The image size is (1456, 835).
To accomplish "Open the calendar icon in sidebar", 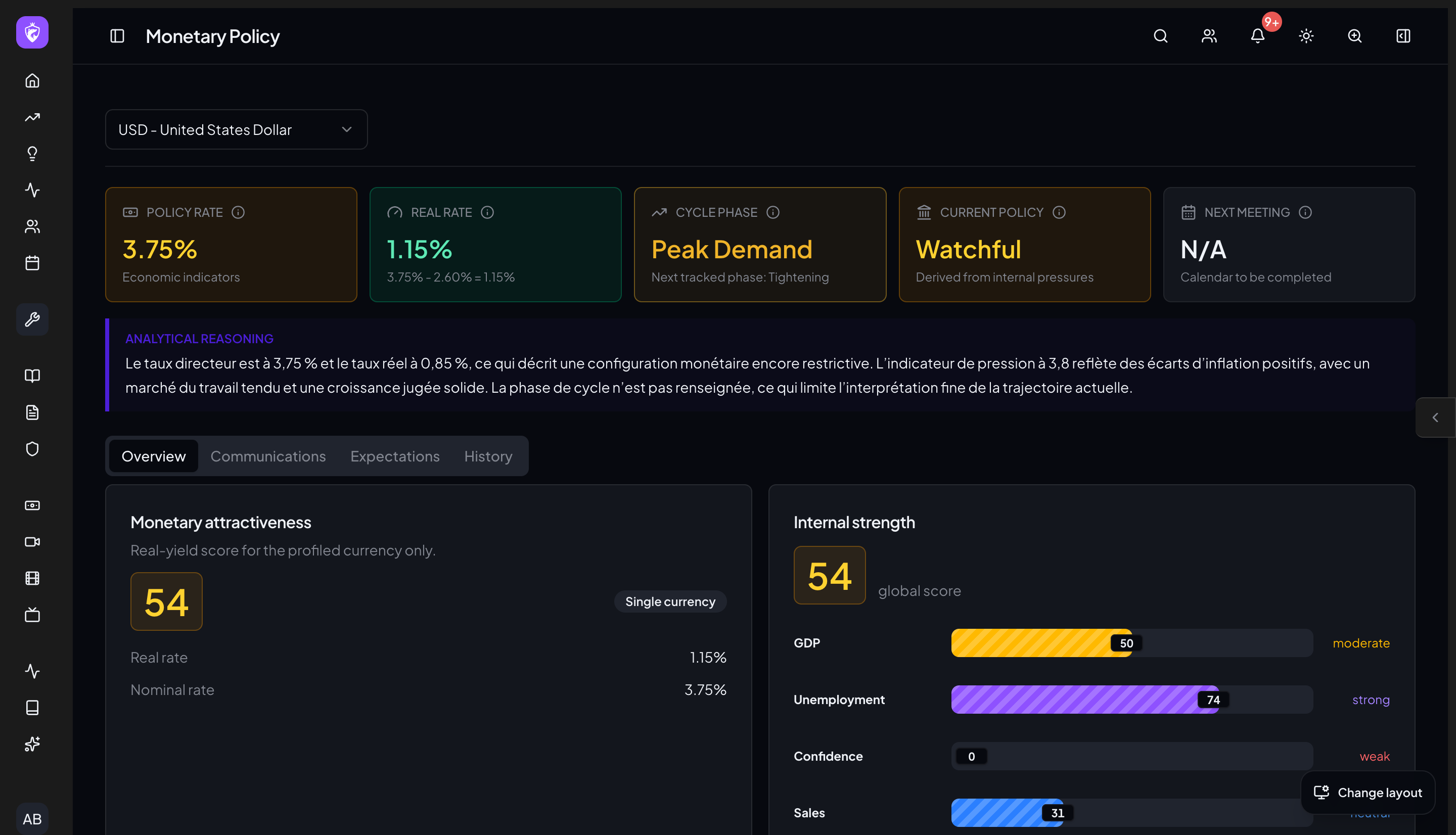I will pyautogui.click(x=32, y=263).
